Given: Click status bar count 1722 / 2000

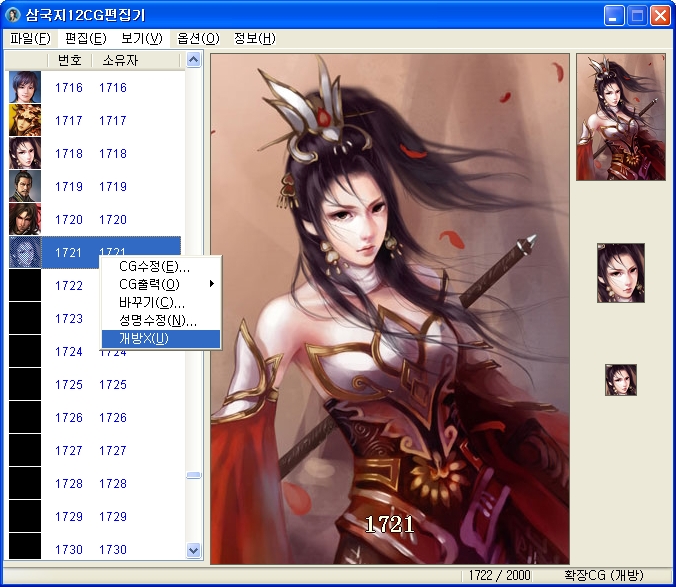Looking at the screenshot, I should click(x=499, y=575).
